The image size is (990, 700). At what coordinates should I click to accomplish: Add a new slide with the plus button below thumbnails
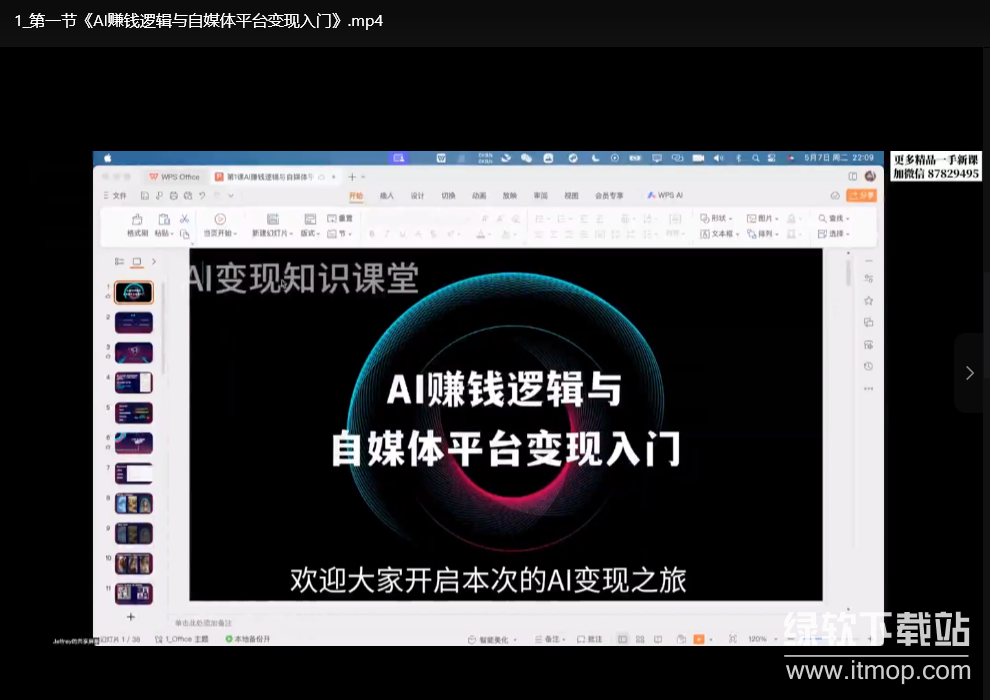pyautogui.click(x=130, y=617)
